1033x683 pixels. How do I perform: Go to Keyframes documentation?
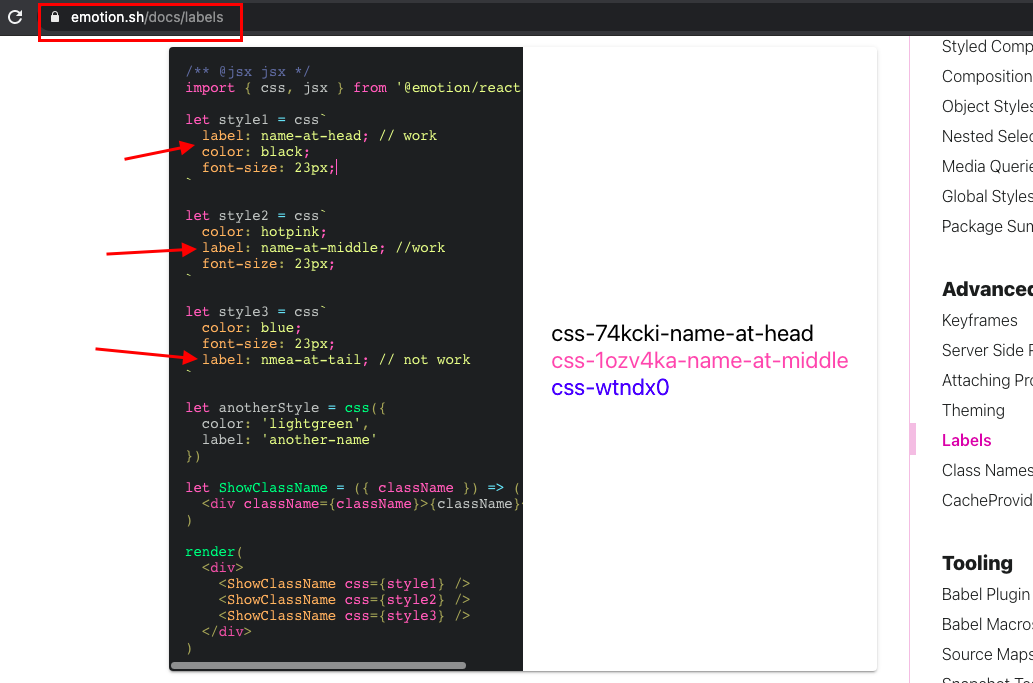point(980,321)
